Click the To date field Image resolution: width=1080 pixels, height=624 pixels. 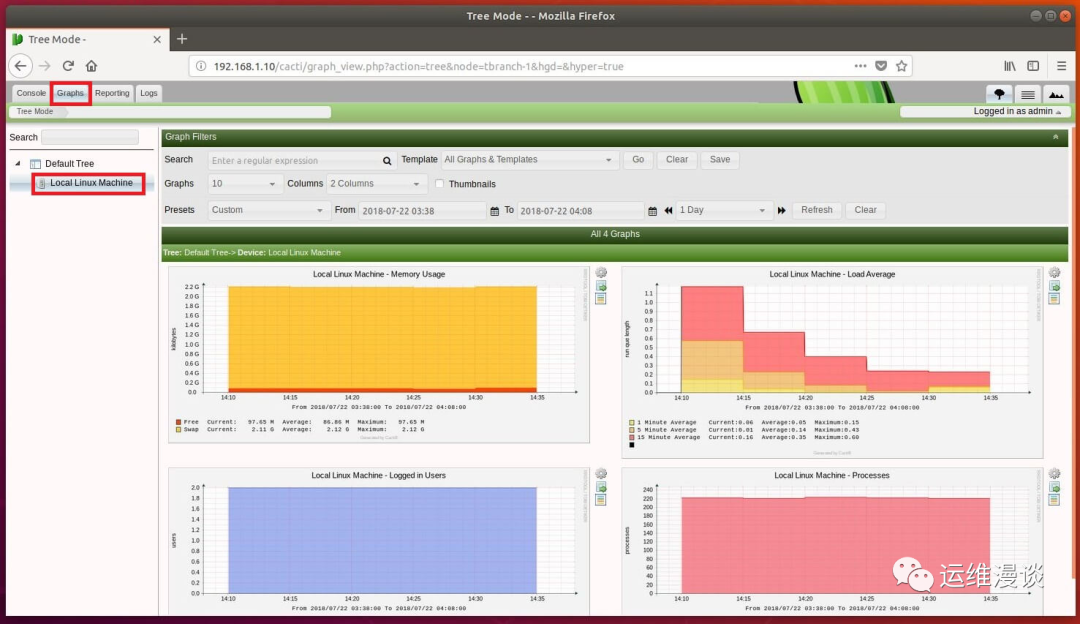pyautogui.click(x=581, y=211)
